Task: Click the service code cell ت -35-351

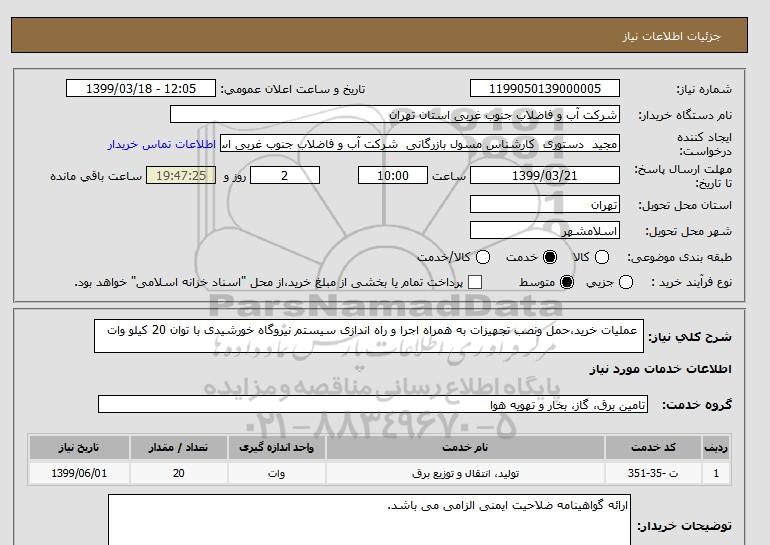Action: 653,473
